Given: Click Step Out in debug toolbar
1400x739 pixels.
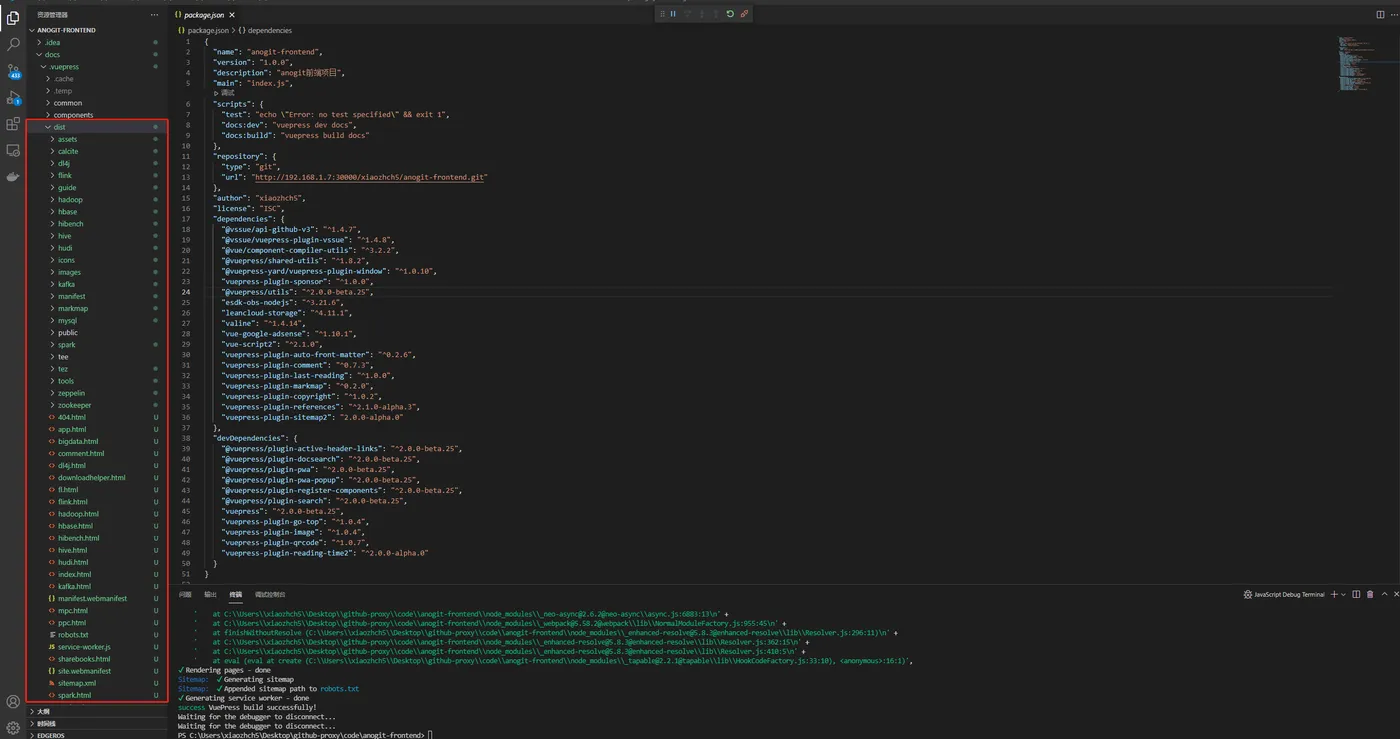Looking at the screenshot, I should tap(716, 14).
